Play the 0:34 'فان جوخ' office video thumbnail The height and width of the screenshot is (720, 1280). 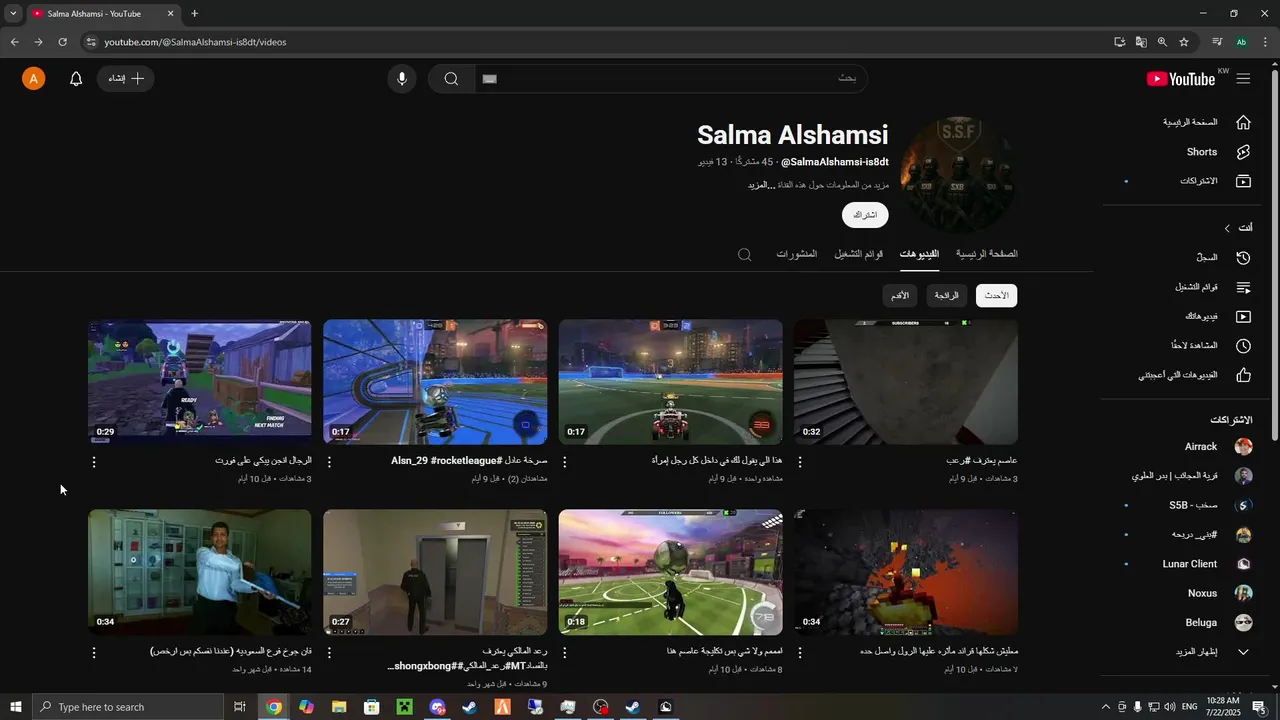[200, 572]
